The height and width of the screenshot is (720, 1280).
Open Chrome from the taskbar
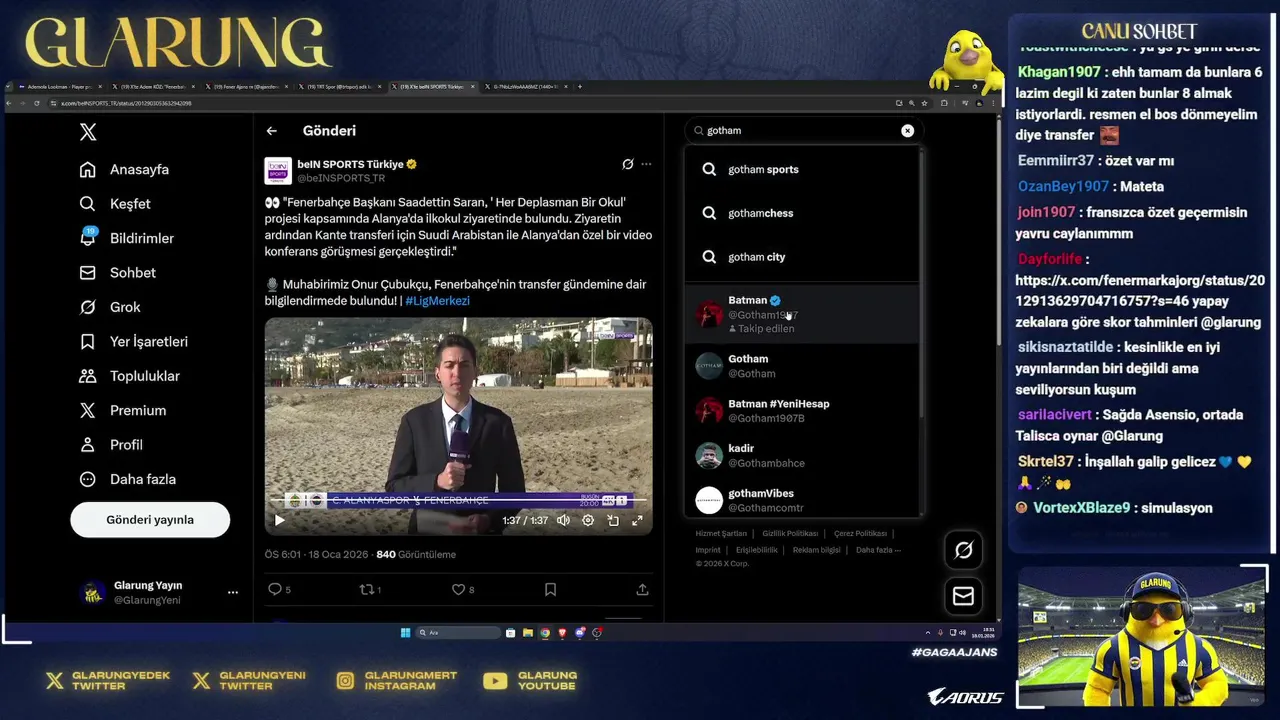pyautogui.click(x=545, y=633)
